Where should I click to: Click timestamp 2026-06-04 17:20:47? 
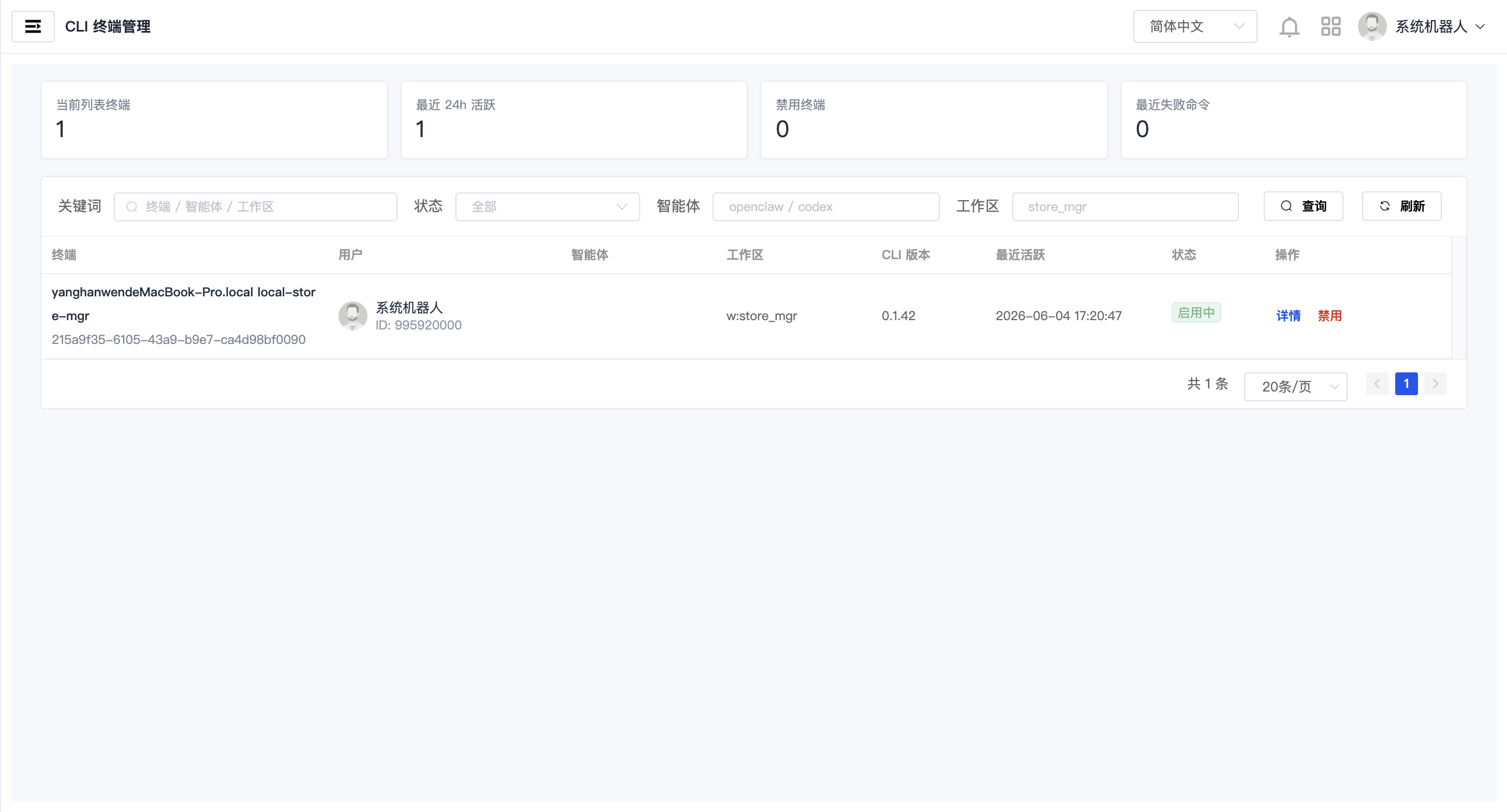tap(1058, 315)
